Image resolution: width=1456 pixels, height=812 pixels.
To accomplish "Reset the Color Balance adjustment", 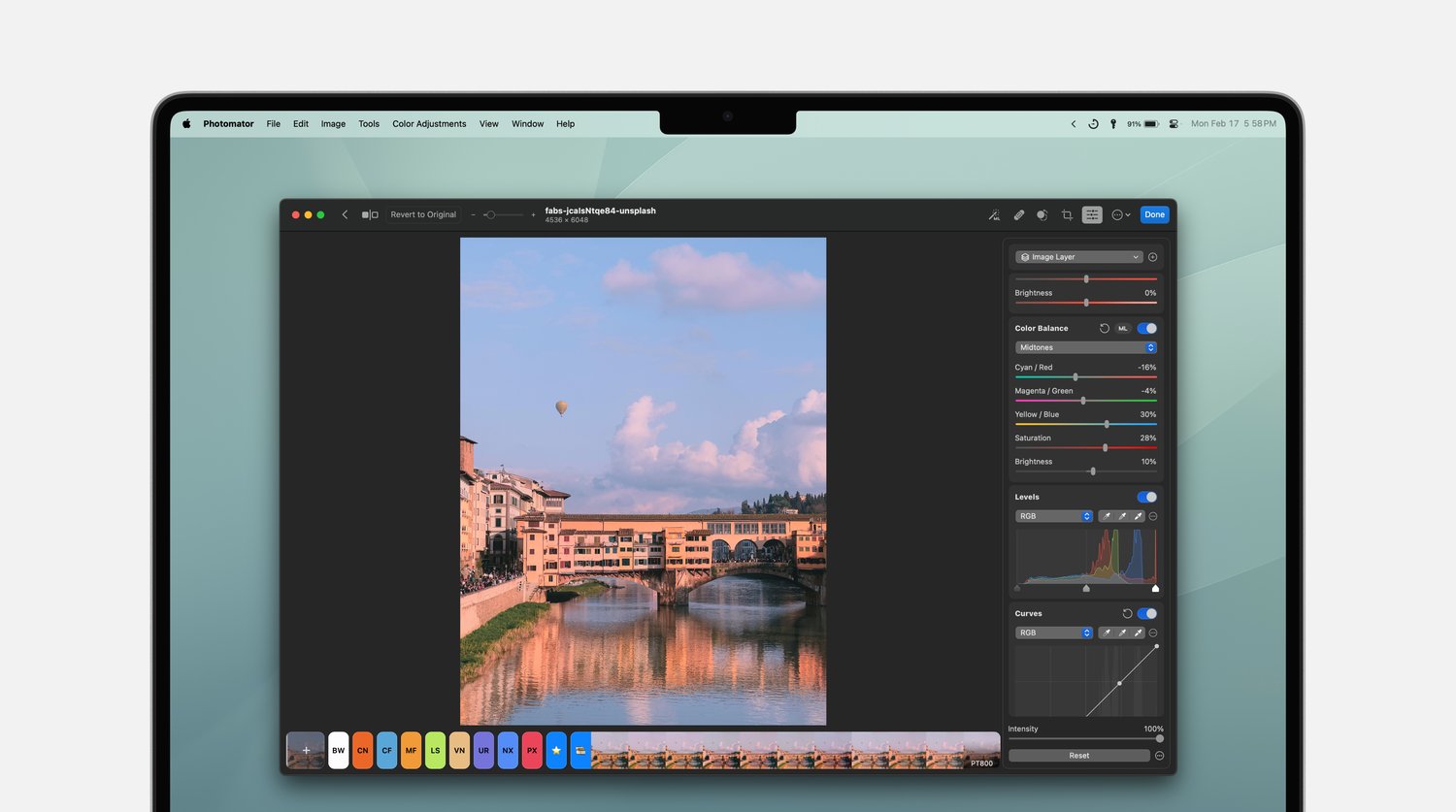I will click(1105, 329).
